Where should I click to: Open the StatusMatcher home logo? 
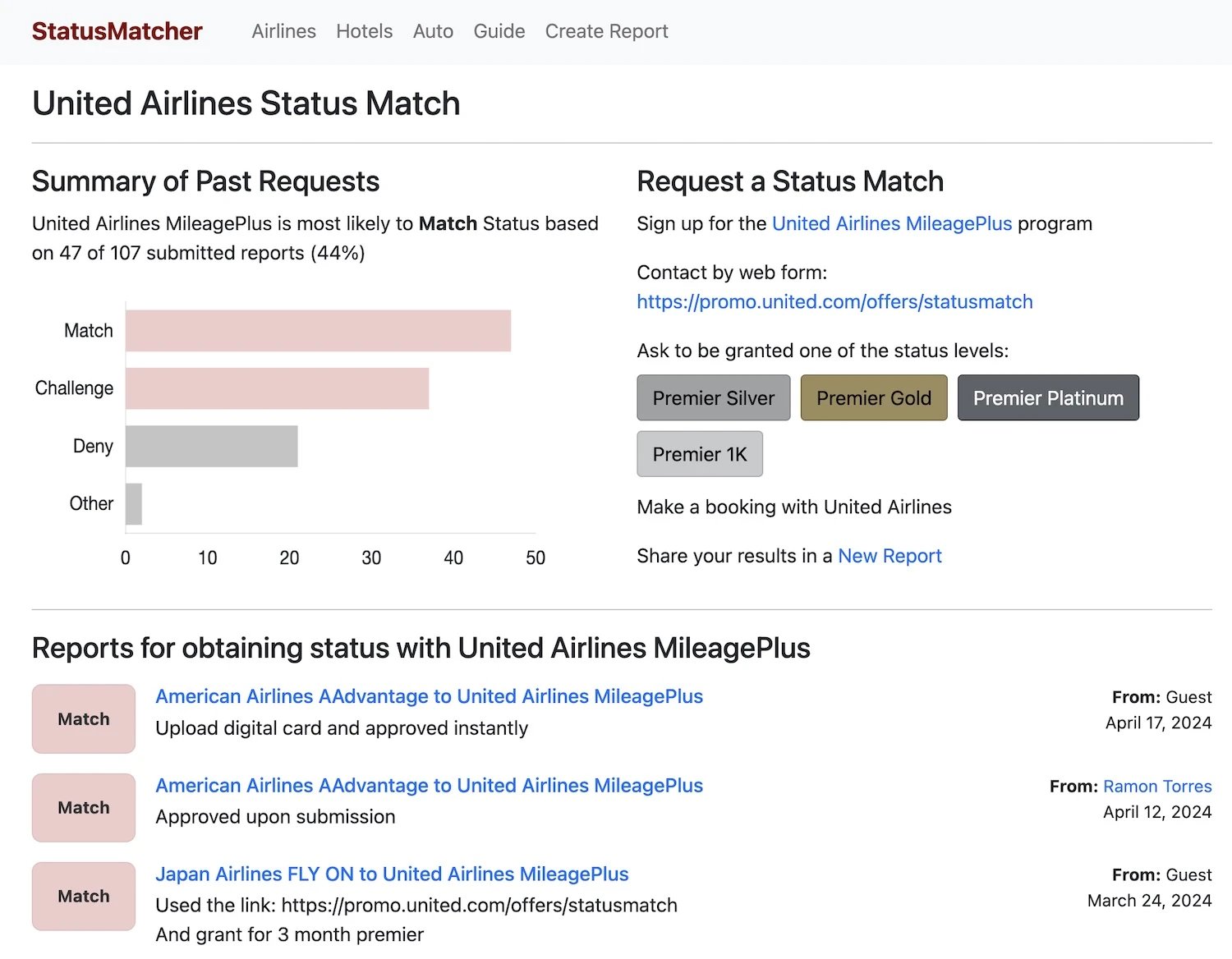[x=117, y=31]
